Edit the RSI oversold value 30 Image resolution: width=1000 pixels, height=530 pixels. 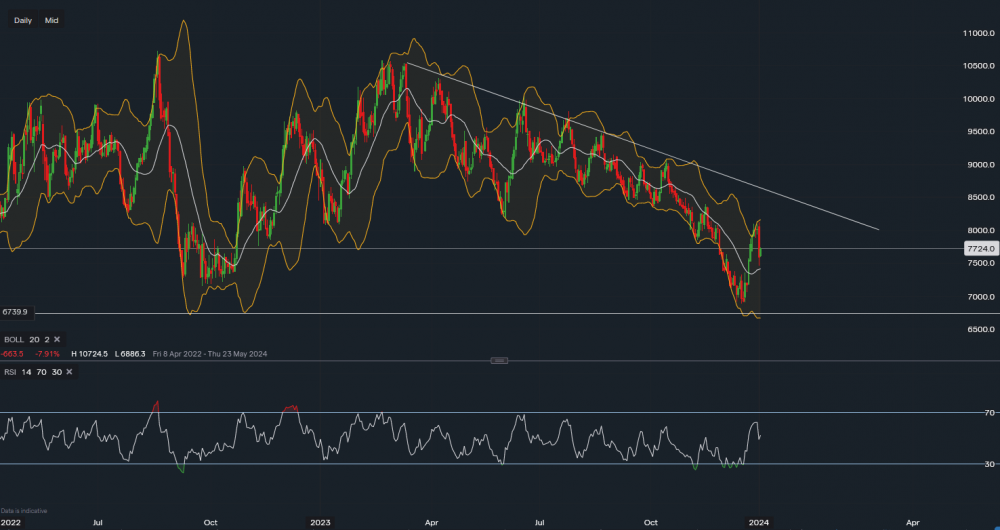[57, 372]
